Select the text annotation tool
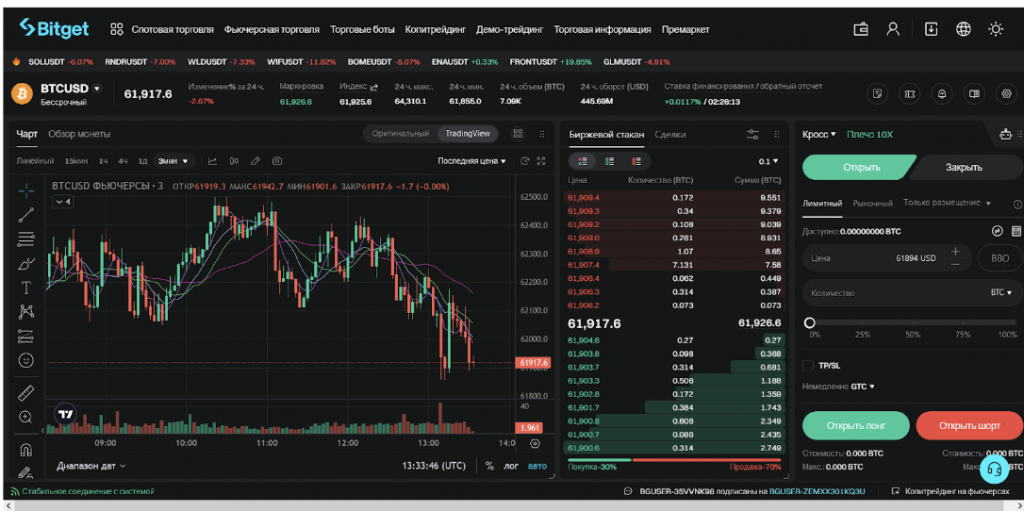The height and width of the screenshot is (511, 1024). [x=26, y=288]
